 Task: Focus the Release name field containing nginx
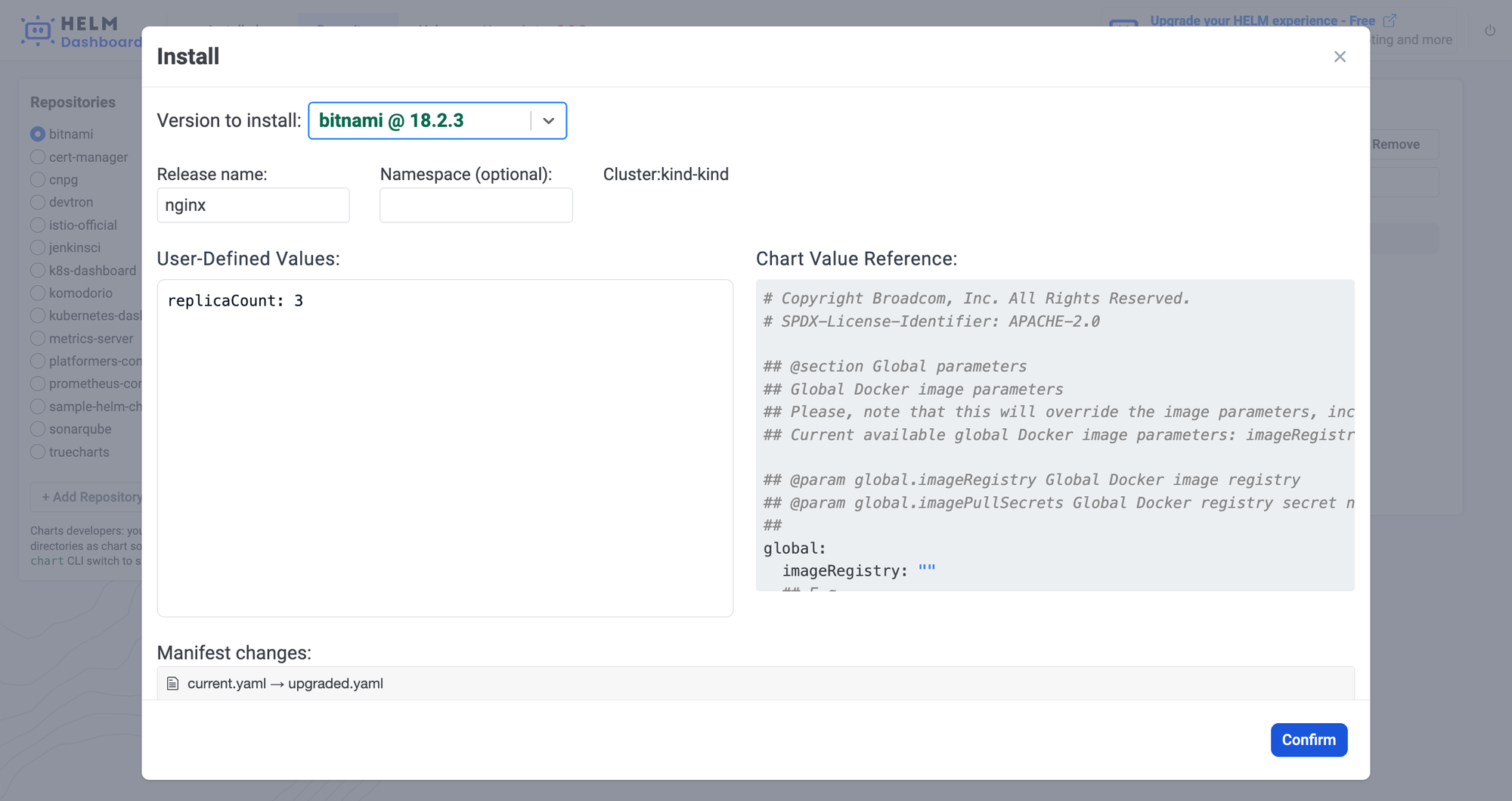pyautogui.click(x=253, y=205)
